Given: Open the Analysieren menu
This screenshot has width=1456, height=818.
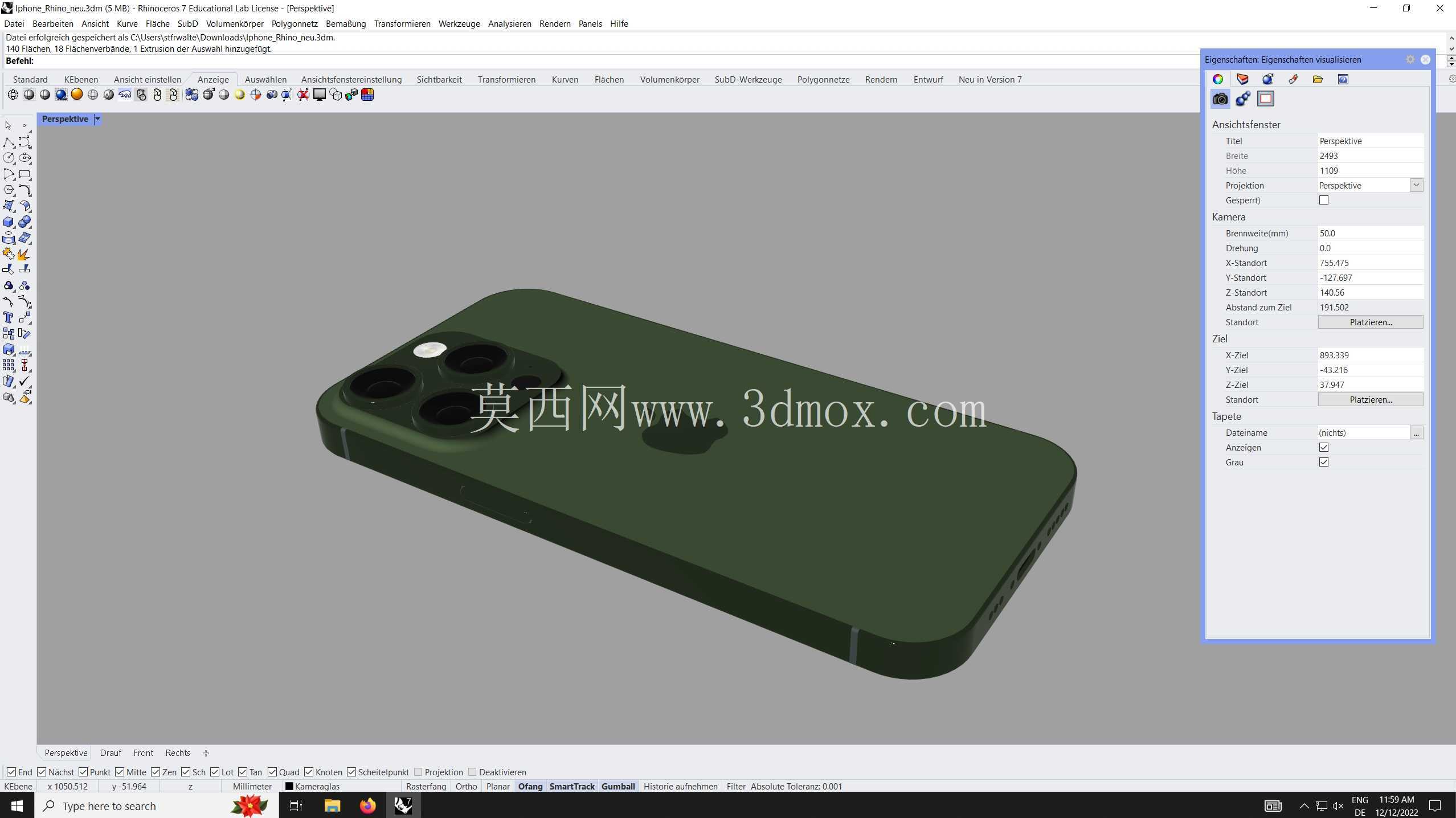Looking at the screenshot, I should (509, 23).
